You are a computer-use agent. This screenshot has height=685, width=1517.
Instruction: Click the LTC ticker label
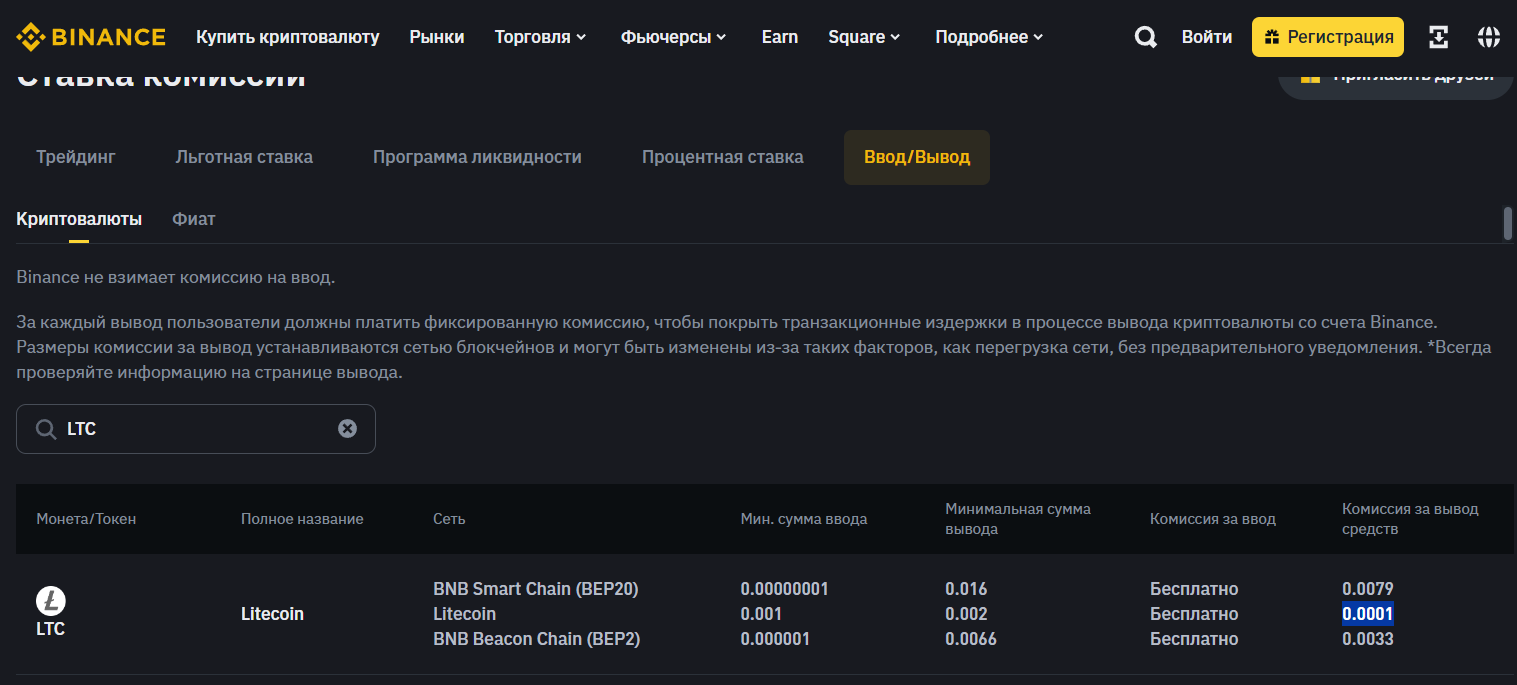(51, 629)
